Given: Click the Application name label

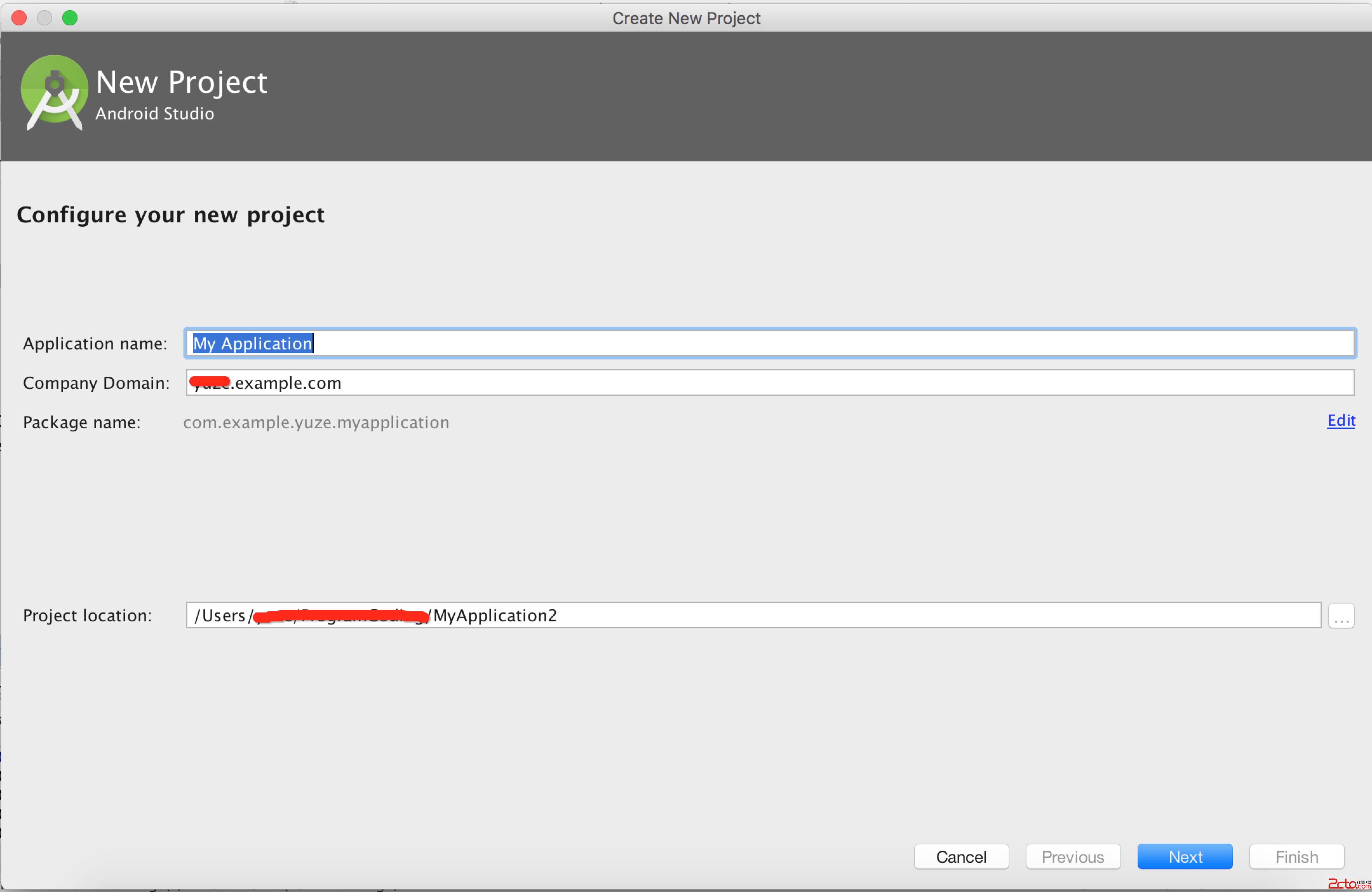Looking at the screenshot, I should pos(95,344).
